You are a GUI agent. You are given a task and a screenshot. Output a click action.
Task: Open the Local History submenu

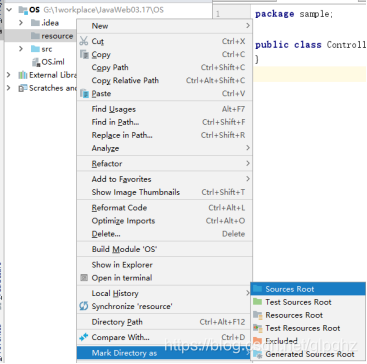tap(165, 293)
